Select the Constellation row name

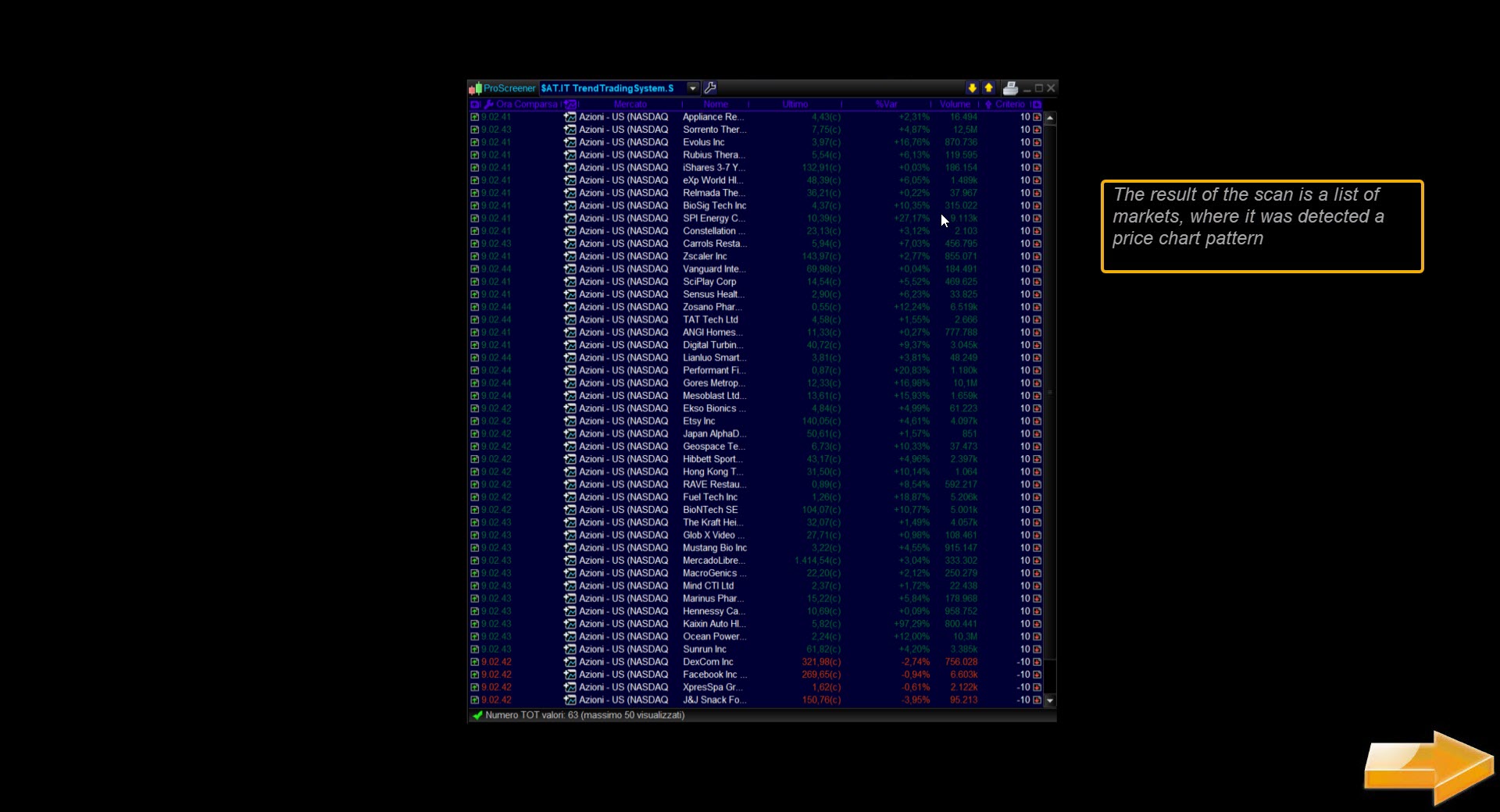click(714, 231)
